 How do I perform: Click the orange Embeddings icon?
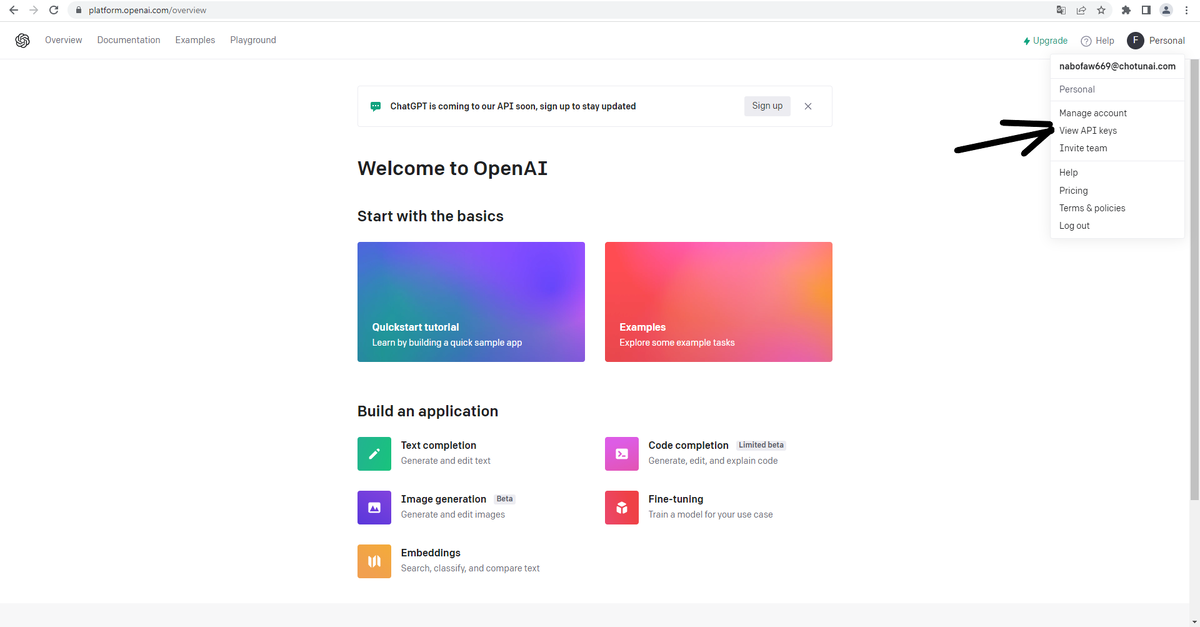pyautogui.click(x=374, y=561)
